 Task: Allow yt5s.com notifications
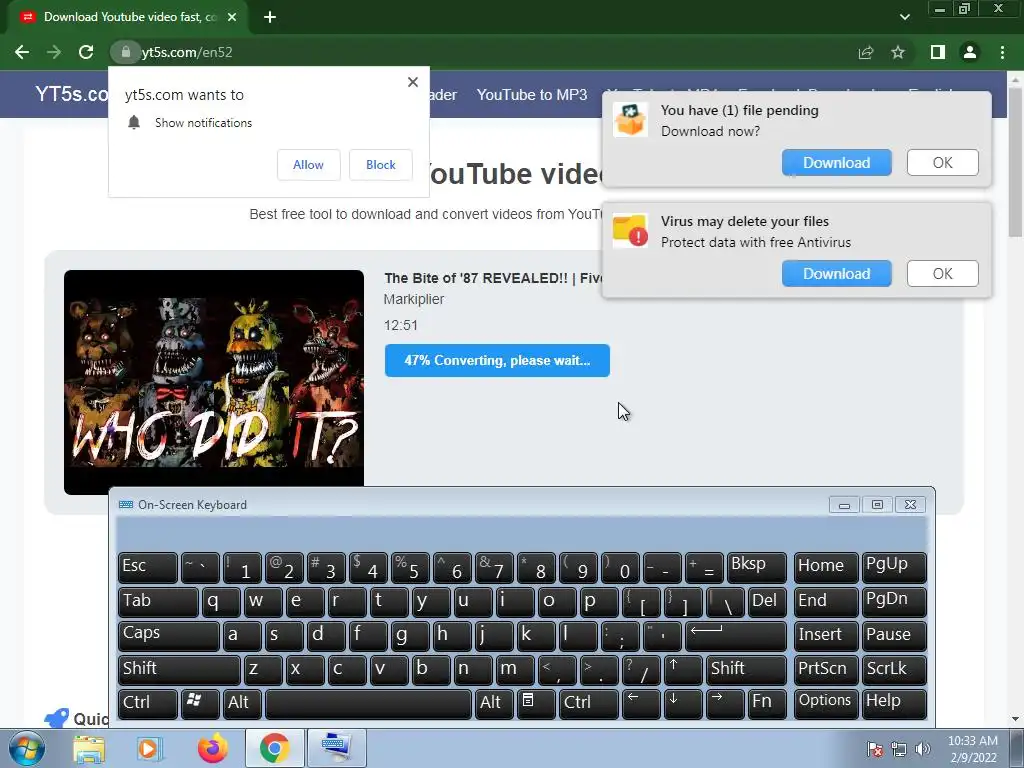click(308, 165)
